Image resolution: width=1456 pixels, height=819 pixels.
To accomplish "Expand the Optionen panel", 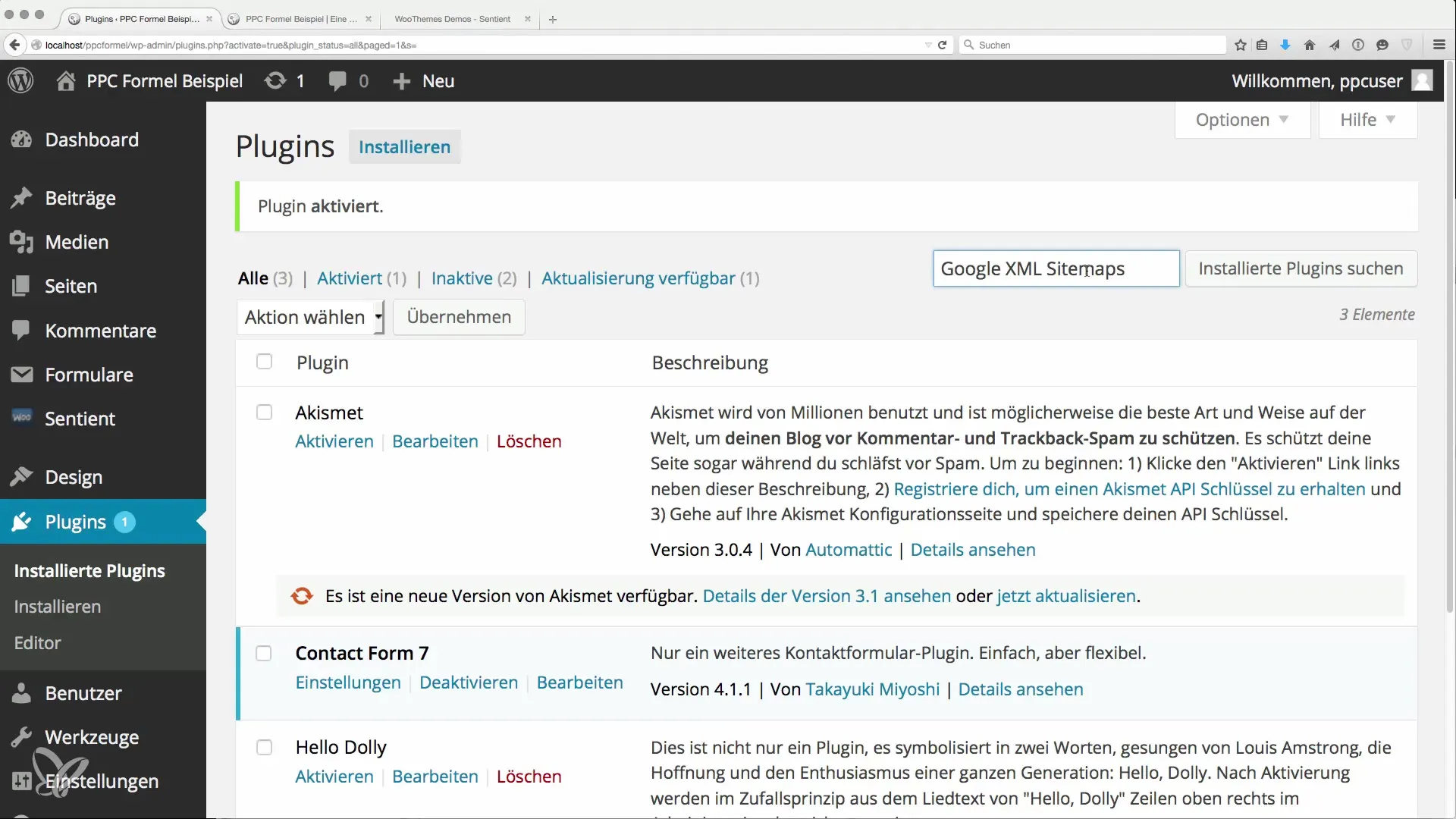I will point(1242,120).
